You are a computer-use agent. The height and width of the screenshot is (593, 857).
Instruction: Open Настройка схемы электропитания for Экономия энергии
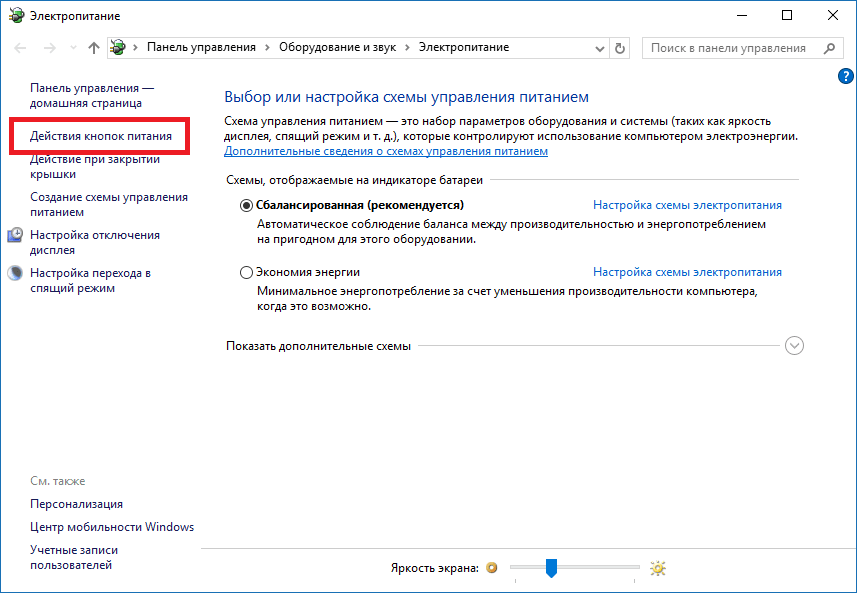pyautogui.click(x=687, y=272)
